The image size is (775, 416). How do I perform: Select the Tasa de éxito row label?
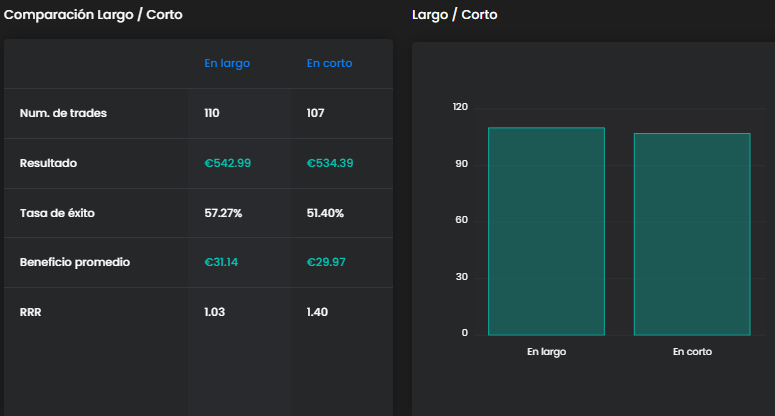pos(57,213)
